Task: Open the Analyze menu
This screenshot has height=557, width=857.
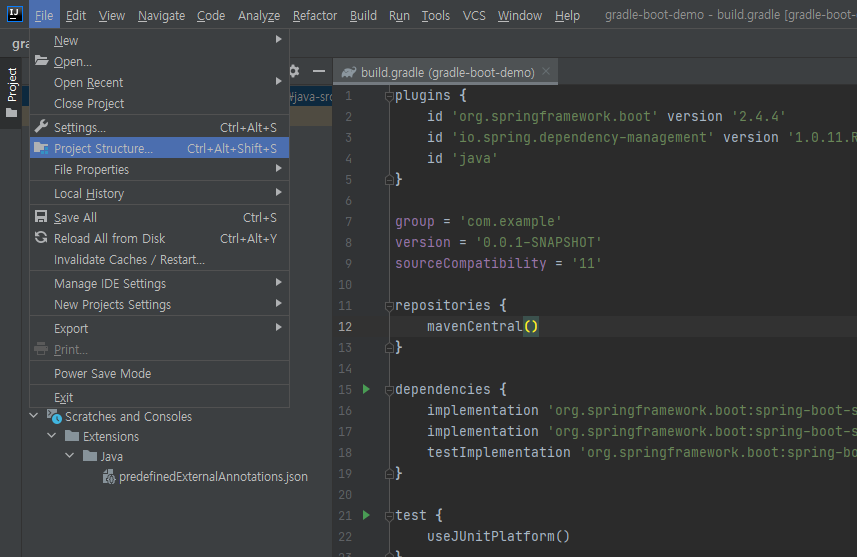Action: pos(259,15)
